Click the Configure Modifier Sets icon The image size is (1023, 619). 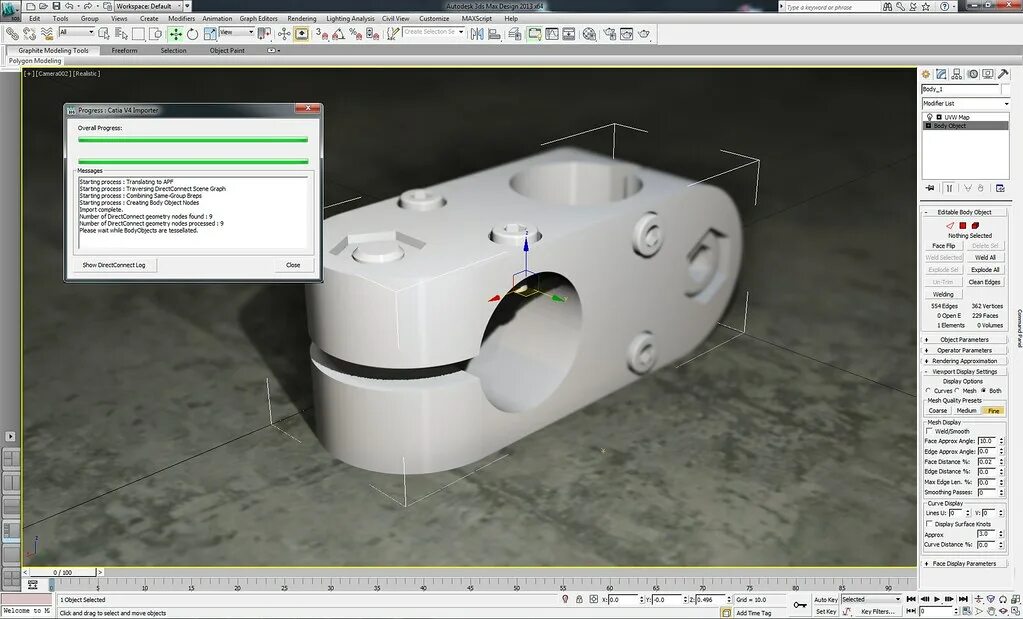tap(1000, 188)
